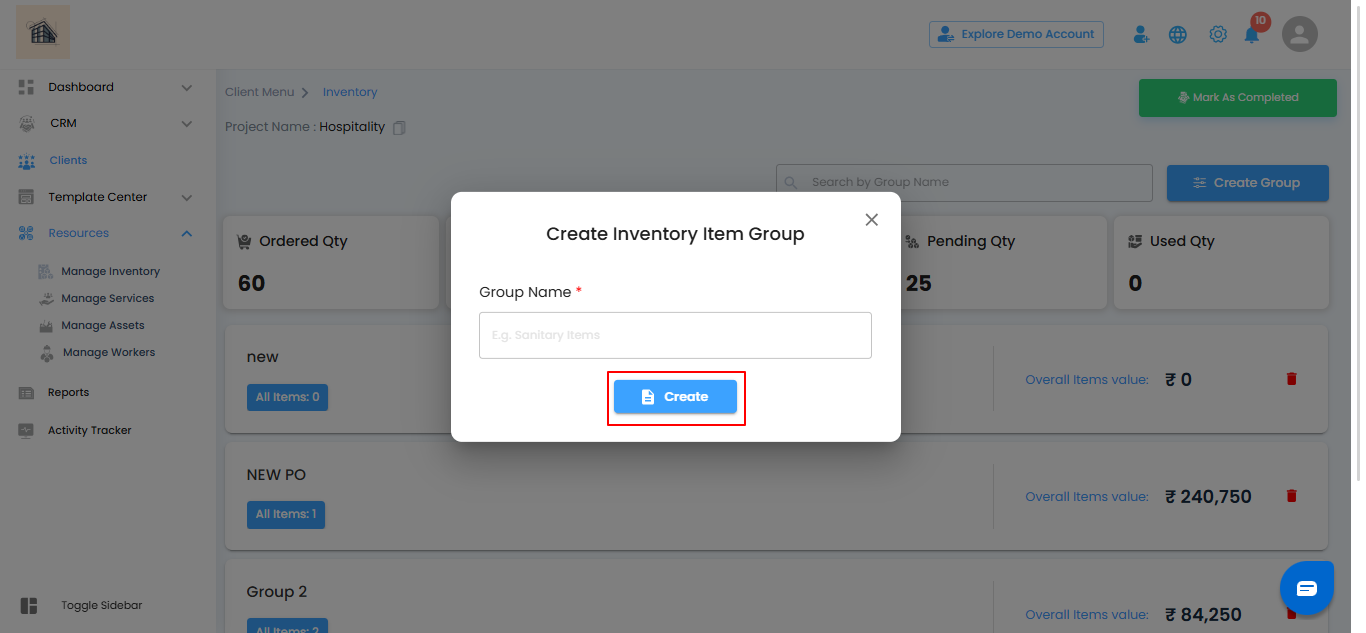
Task: Close the Create Inventory Item Group dialog
Action: [871, 220]
